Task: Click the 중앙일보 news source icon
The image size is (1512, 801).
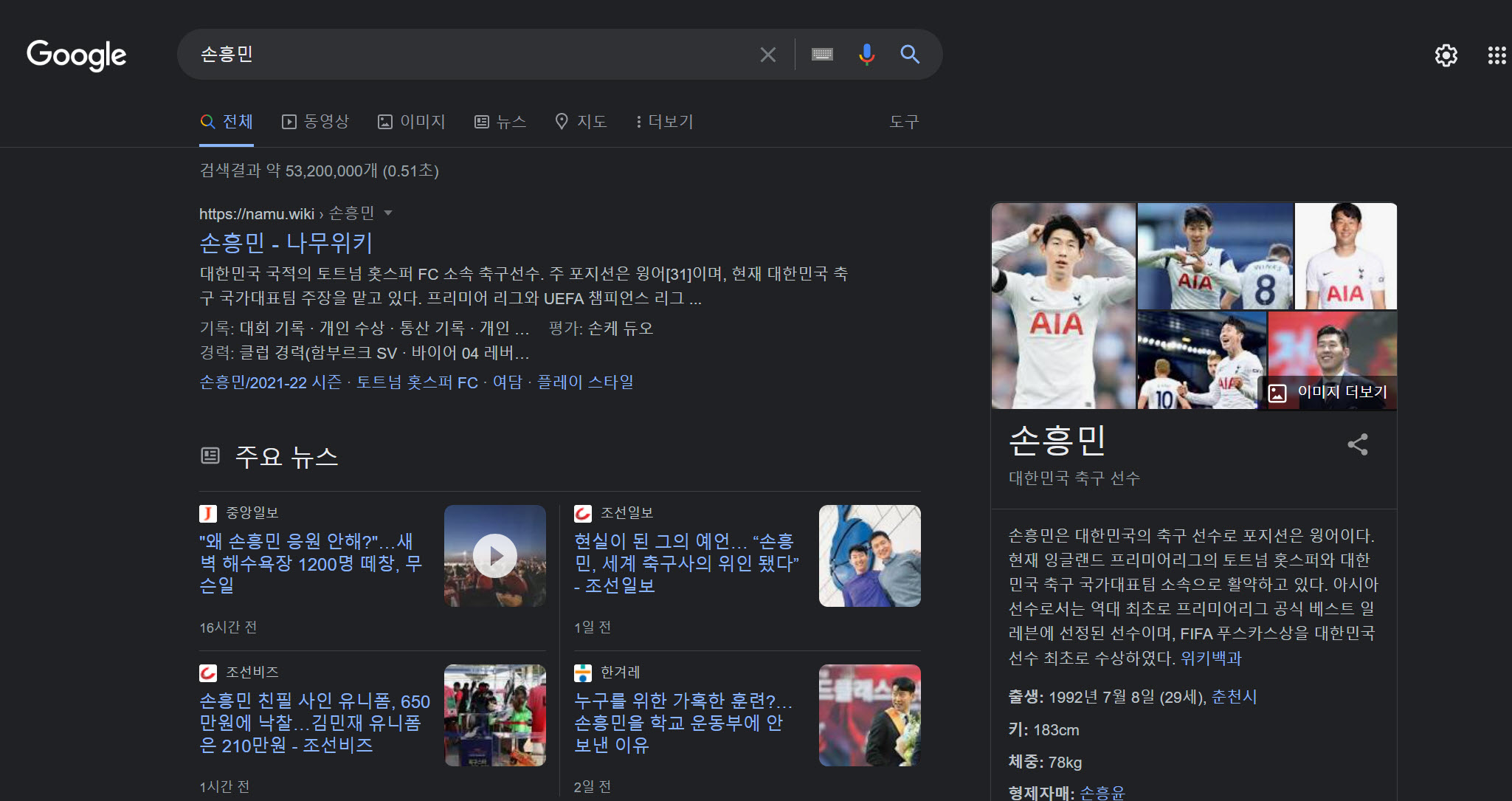Action: [208, 512]
